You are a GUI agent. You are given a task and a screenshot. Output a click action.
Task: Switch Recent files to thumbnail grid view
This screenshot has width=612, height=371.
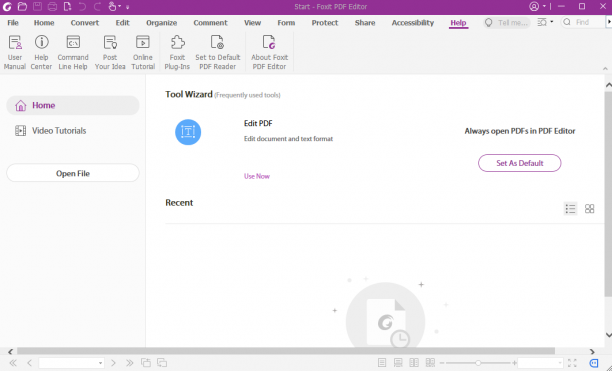[x=589, y=209]
